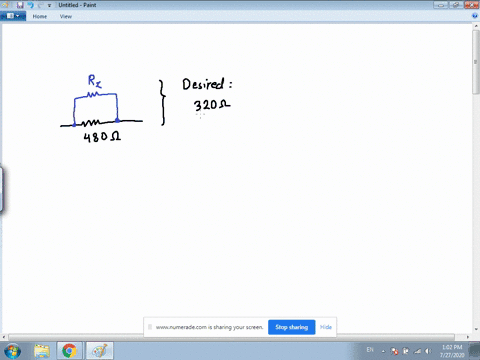
Task: Click the Save icon in quick access toolbar
Action: [20, 5]
